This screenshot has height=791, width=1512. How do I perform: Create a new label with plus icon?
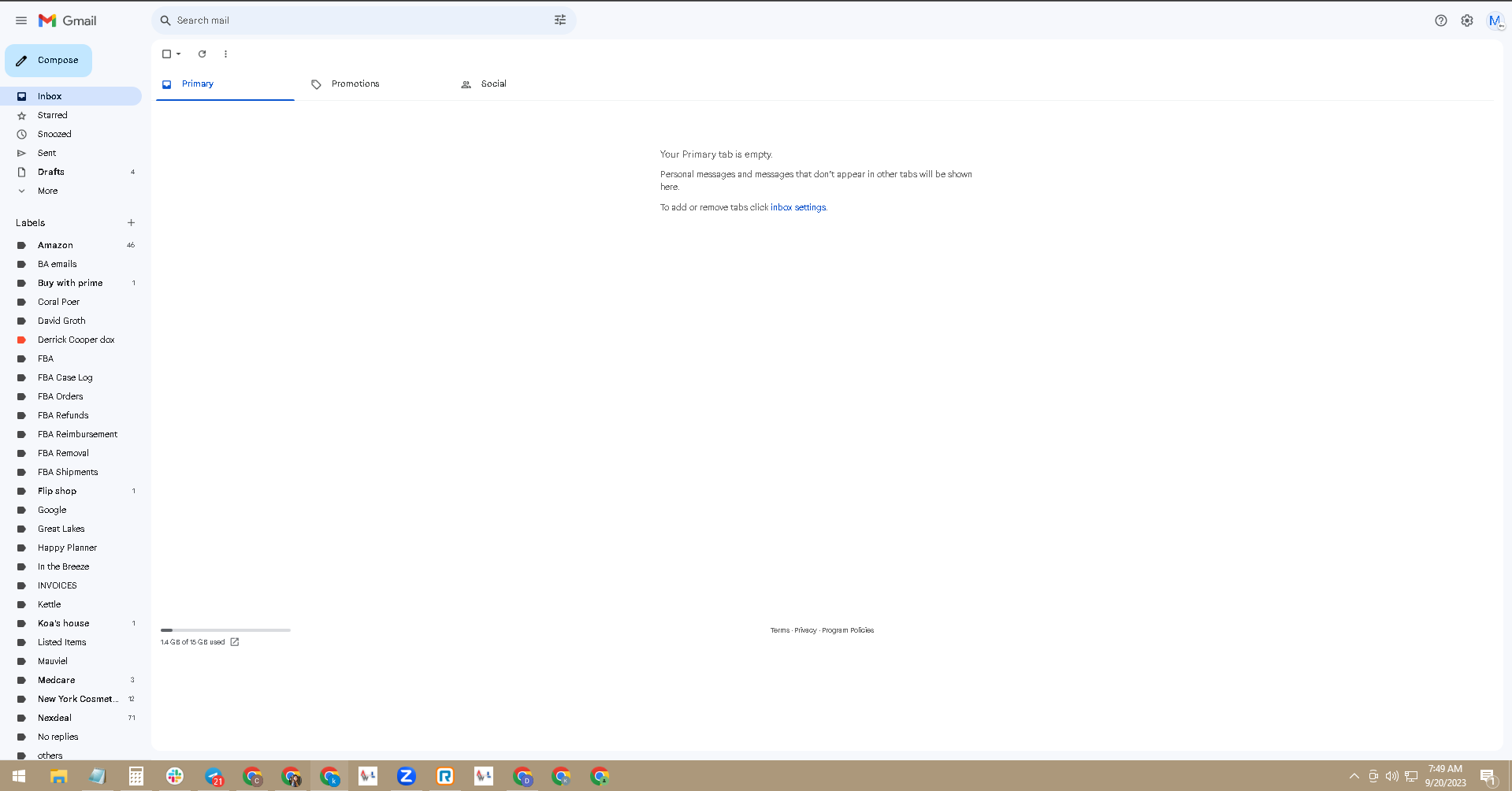131,223
